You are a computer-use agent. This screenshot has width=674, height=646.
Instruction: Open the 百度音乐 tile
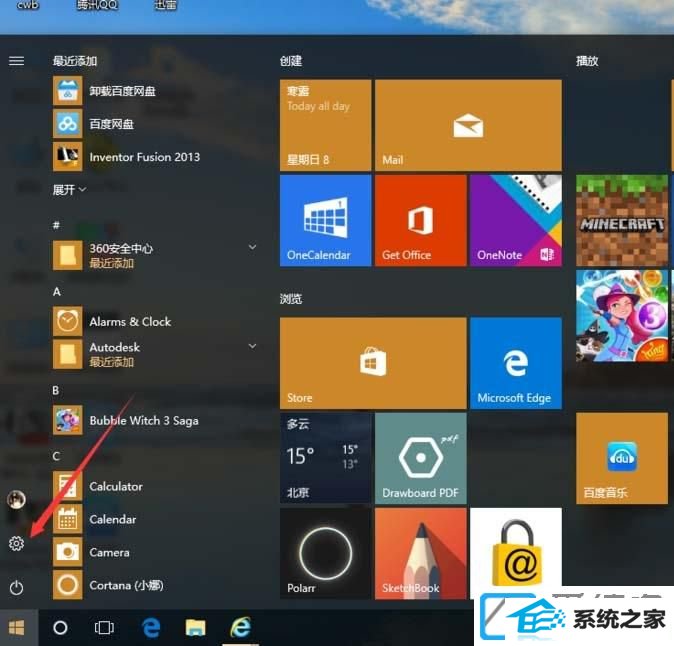(x=622, y=458)
